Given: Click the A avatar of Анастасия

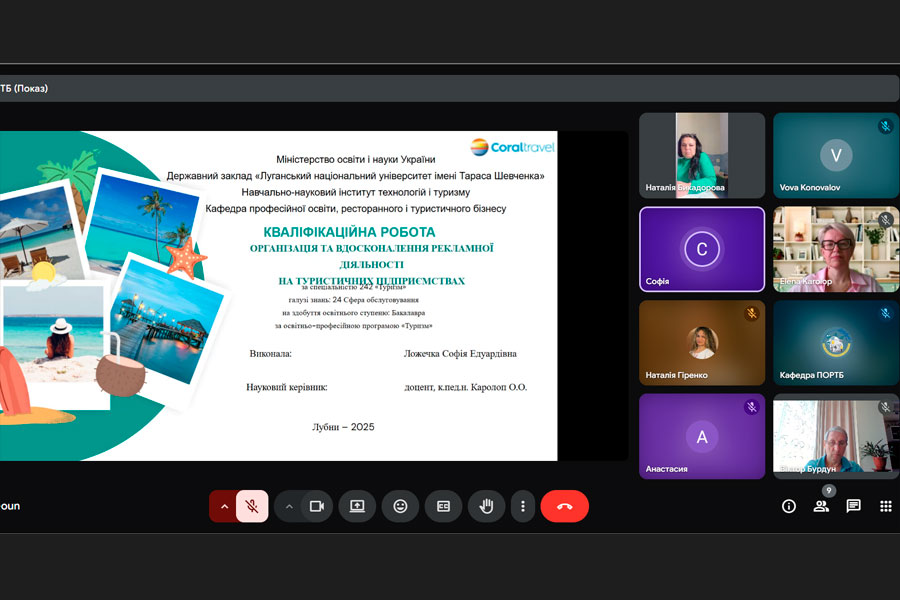Looking at the screenshot, I should pyautogui.click(x=702, y=437).
